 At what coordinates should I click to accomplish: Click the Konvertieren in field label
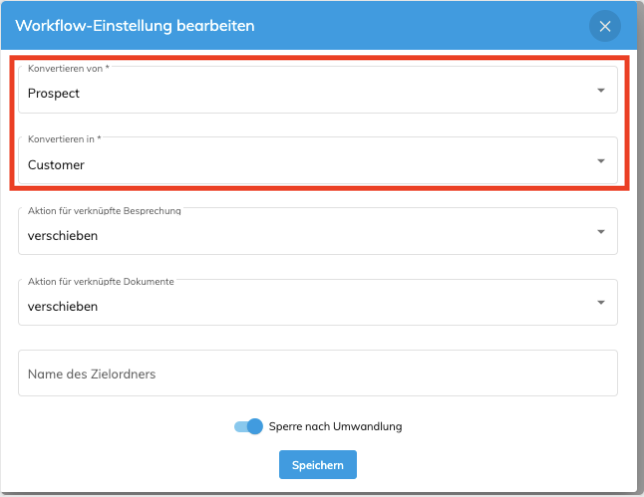(64, 139)
